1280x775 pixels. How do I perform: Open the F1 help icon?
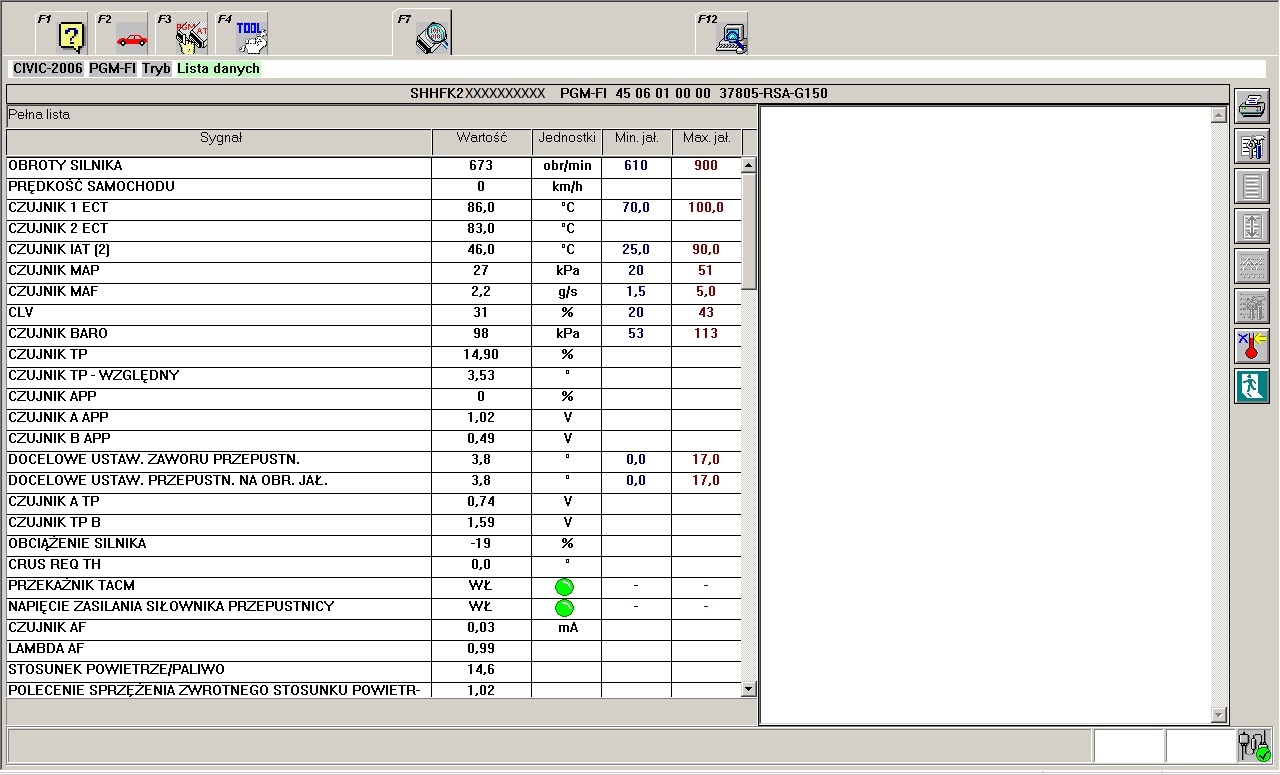(x=62, y=34)
